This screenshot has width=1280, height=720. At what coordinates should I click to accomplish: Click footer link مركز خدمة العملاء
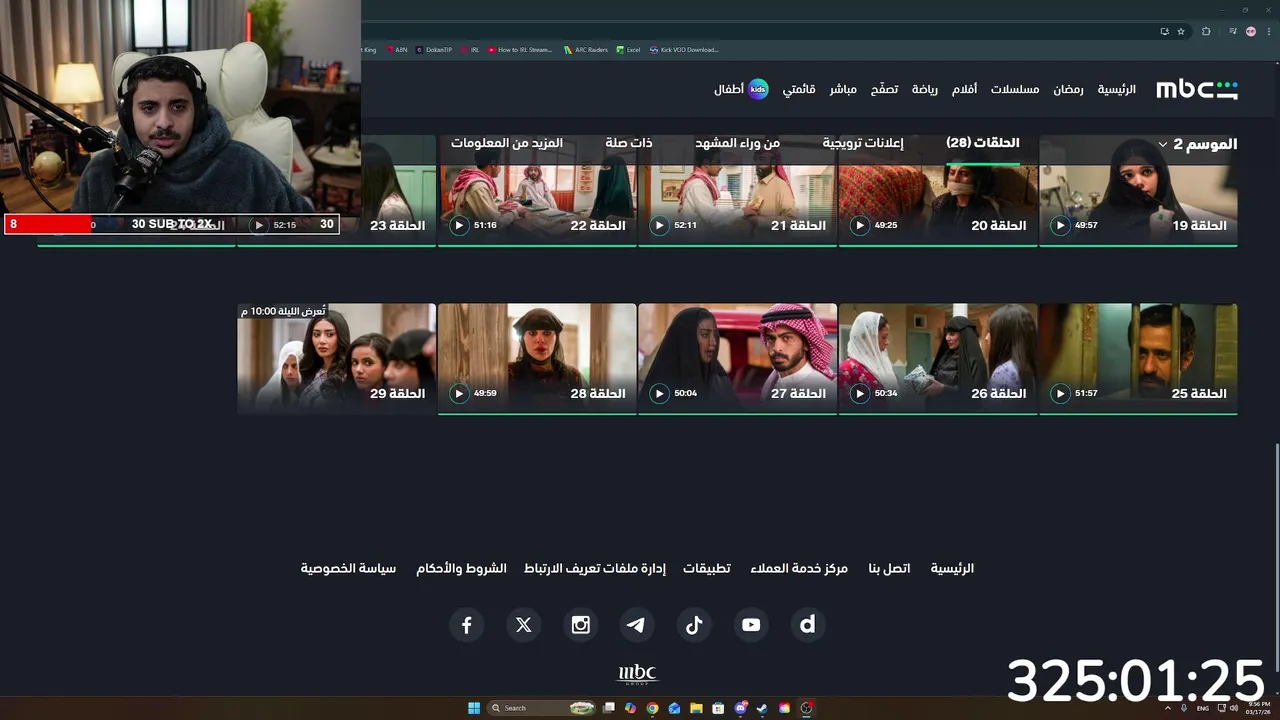pyautogui.click(x=799, y=568)
